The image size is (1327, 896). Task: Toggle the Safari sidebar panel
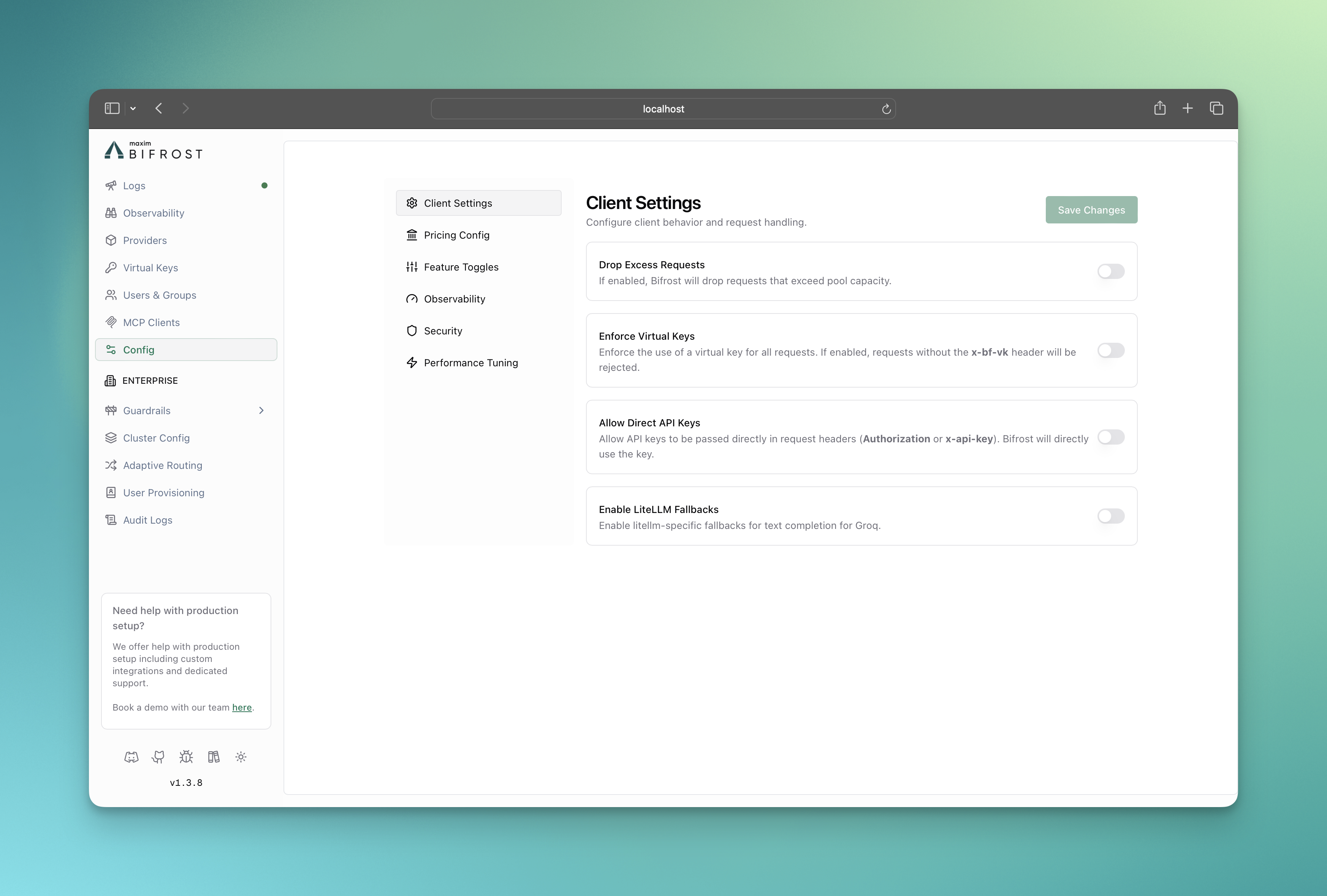112,108
